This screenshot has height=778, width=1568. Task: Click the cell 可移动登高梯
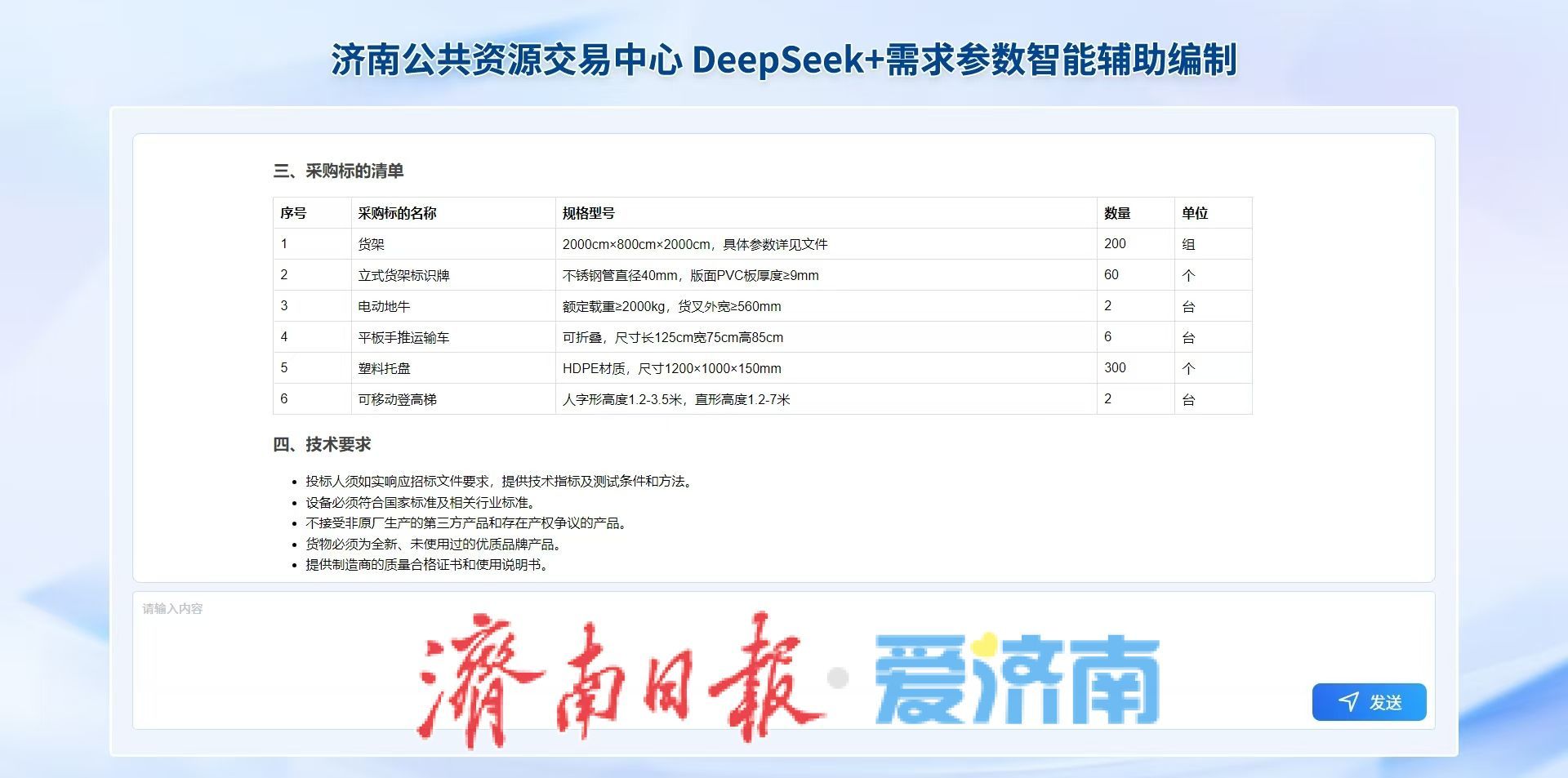coord(397,399)
